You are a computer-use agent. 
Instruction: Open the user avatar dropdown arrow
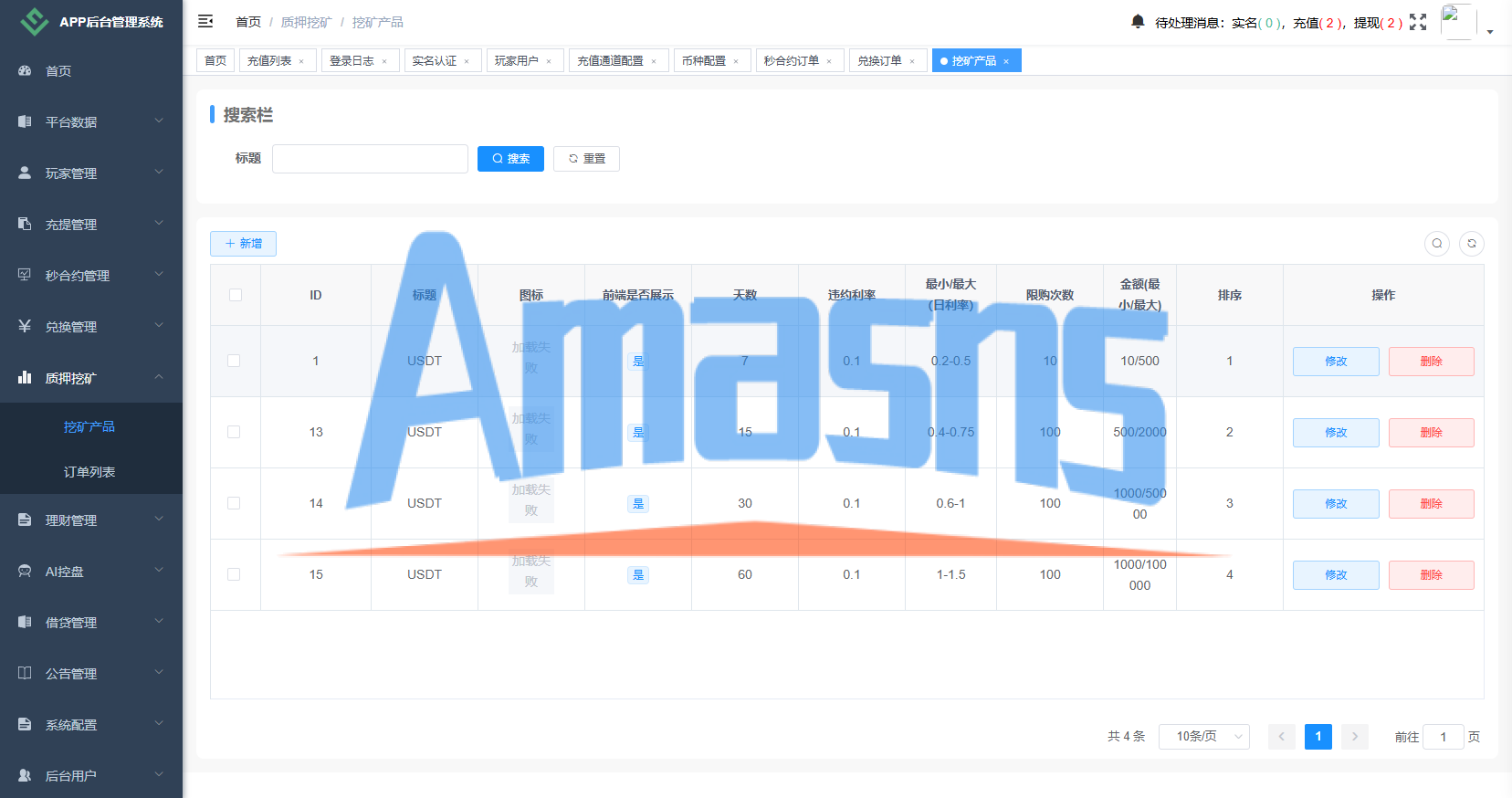(x=1490, y=32)
